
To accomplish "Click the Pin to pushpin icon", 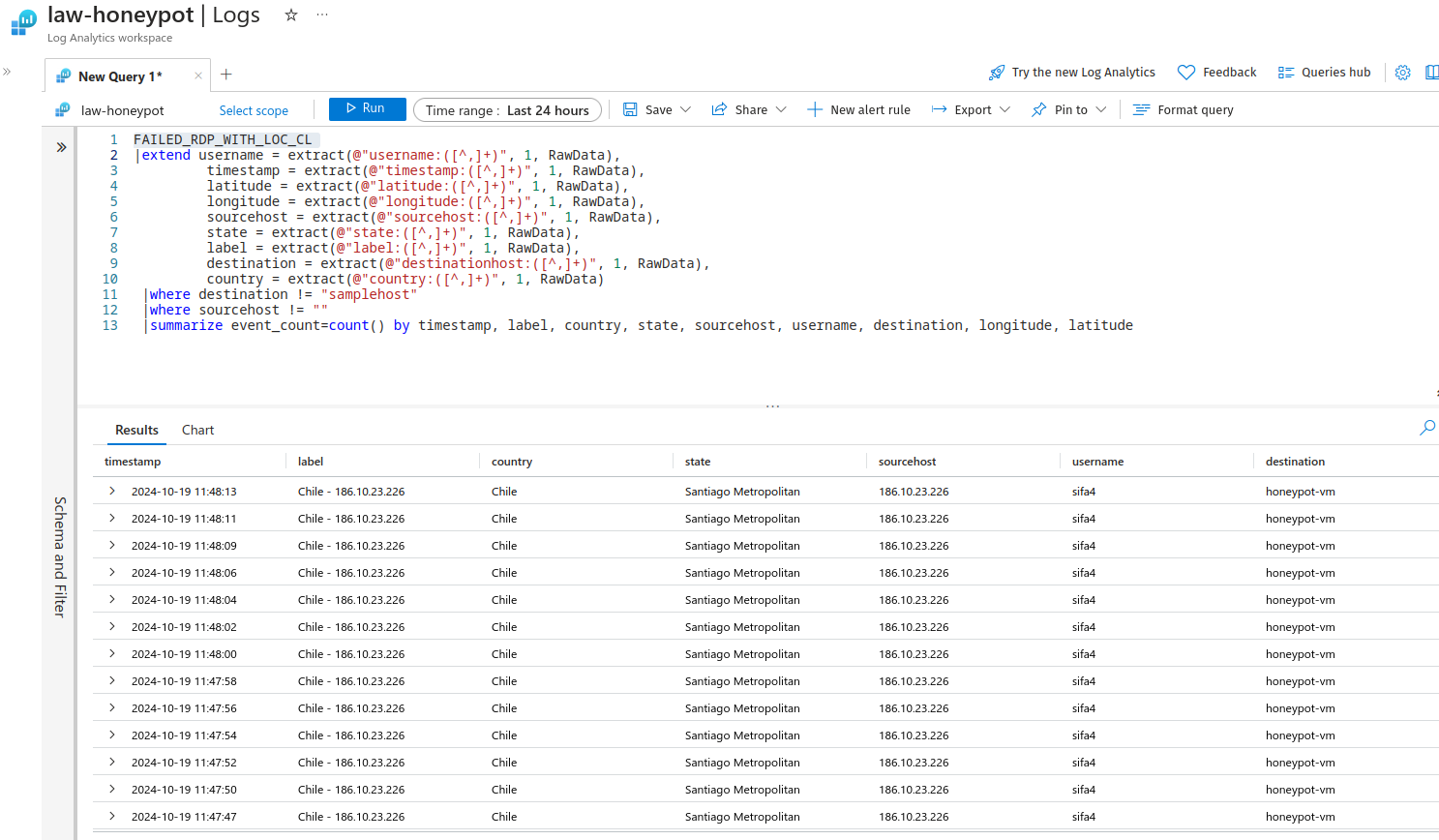I will pyautogui.click(x=1038, y=109).
